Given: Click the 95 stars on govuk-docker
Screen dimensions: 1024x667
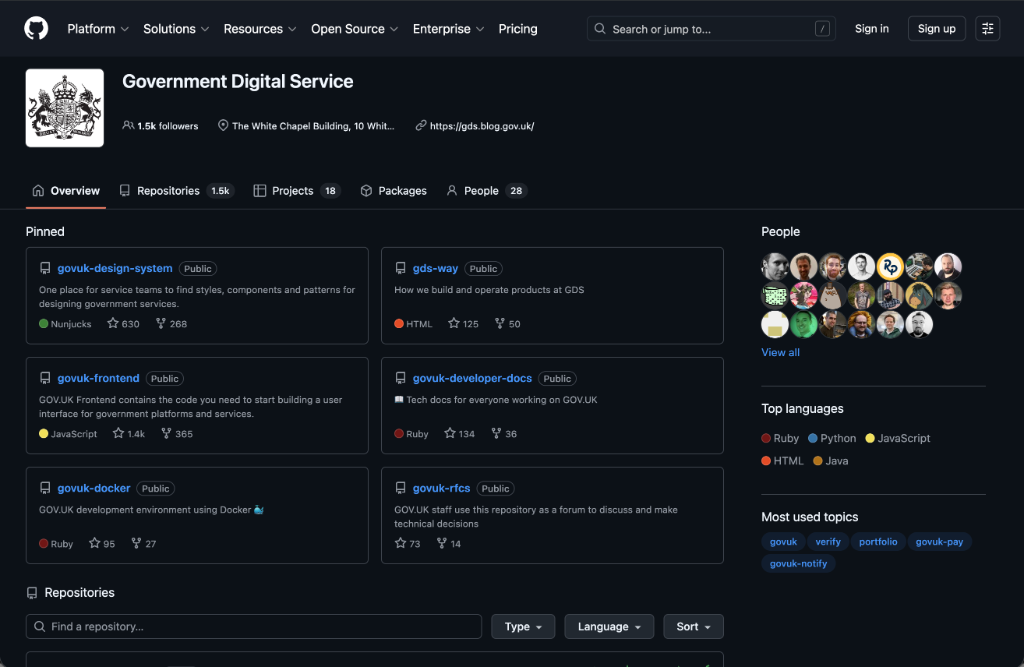Looking at the screenshot, I should 102,544.
